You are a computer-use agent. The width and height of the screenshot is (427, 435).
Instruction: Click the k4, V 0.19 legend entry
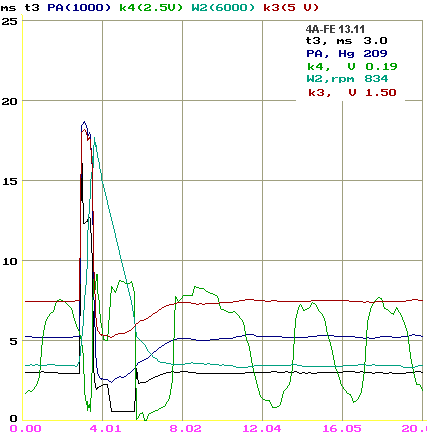[x=352, y=67]
